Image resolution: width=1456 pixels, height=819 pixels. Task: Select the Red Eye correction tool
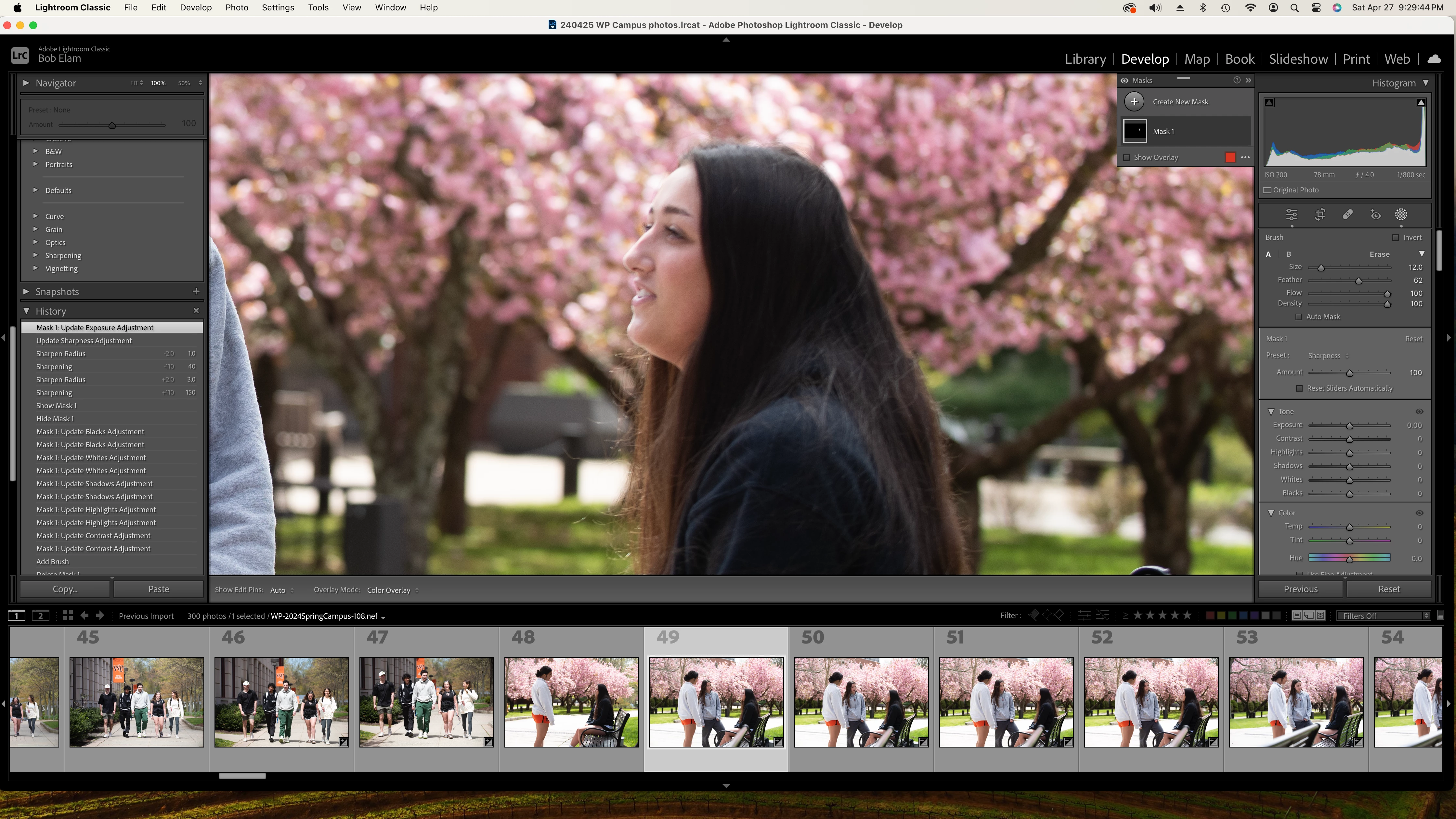coord(1375,215)
